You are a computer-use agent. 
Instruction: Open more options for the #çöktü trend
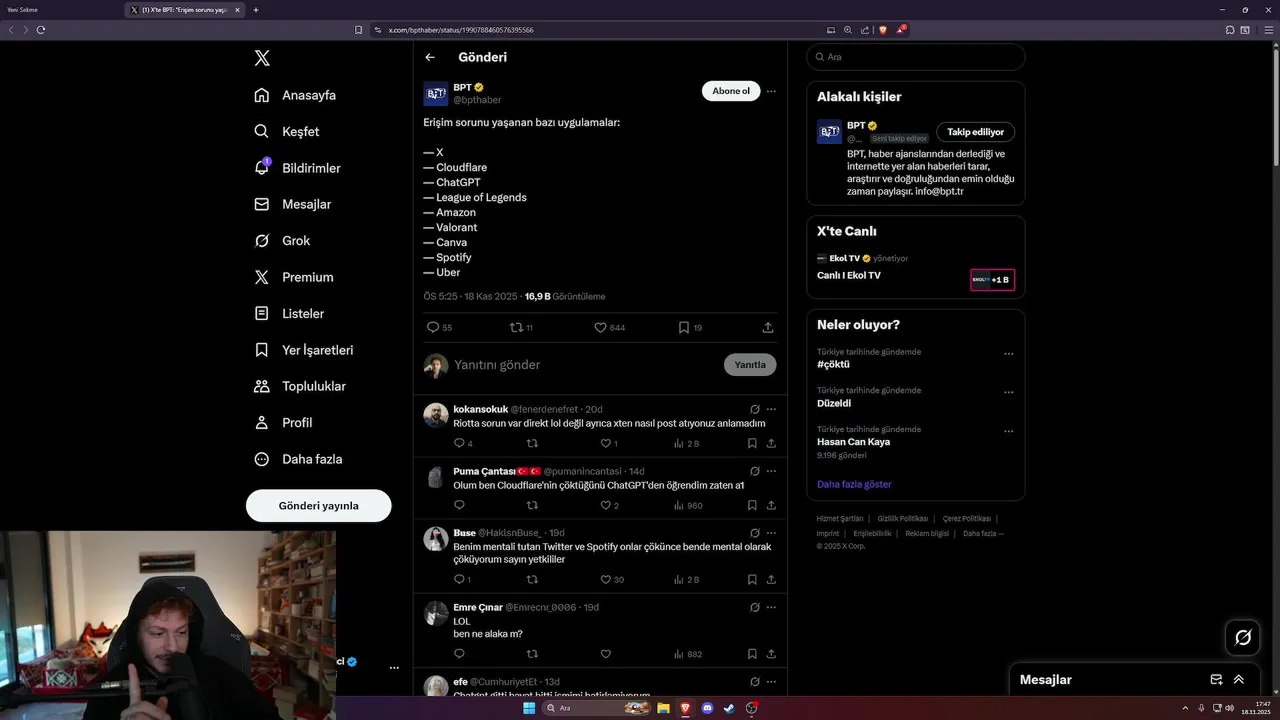click(x=1008, y=354)
